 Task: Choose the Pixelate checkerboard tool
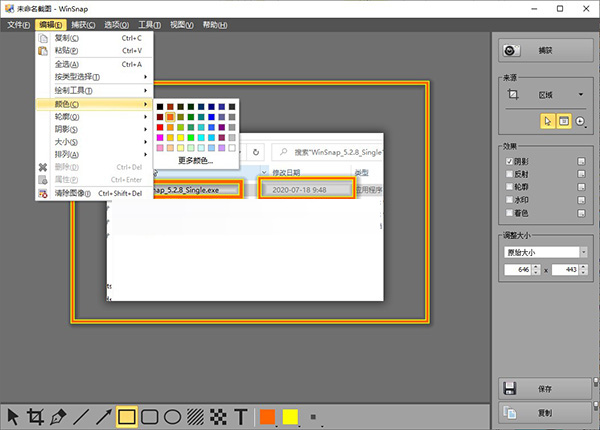tap(218, 417)
